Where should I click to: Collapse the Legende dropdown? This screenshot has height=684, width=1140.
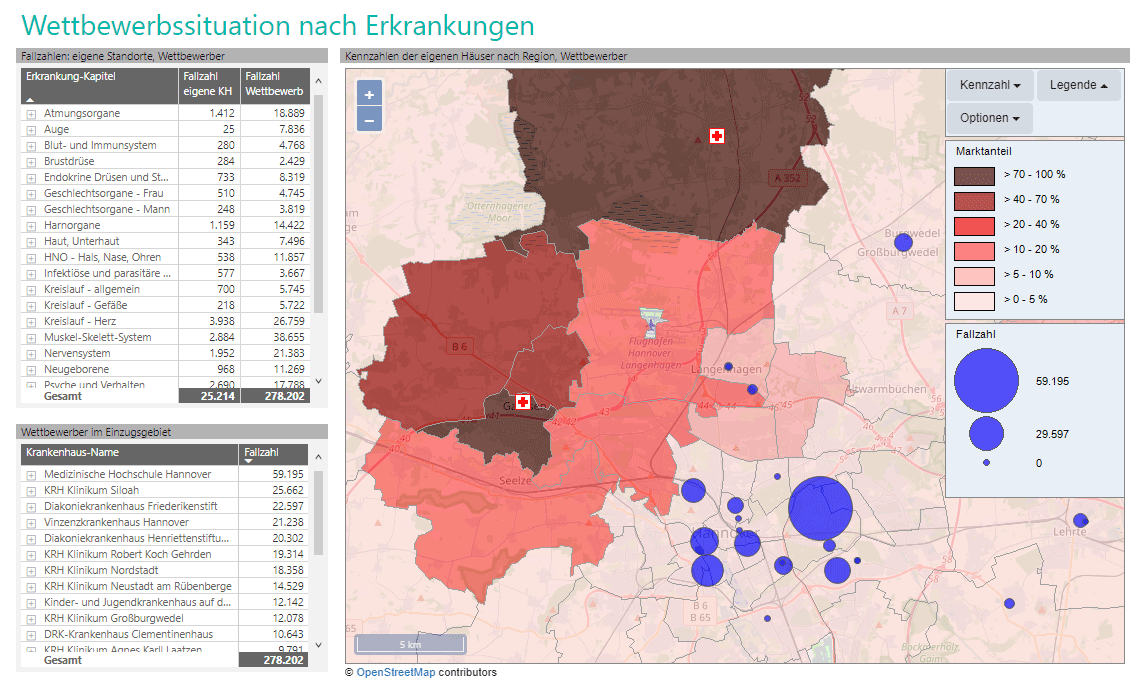[1078, 86]
